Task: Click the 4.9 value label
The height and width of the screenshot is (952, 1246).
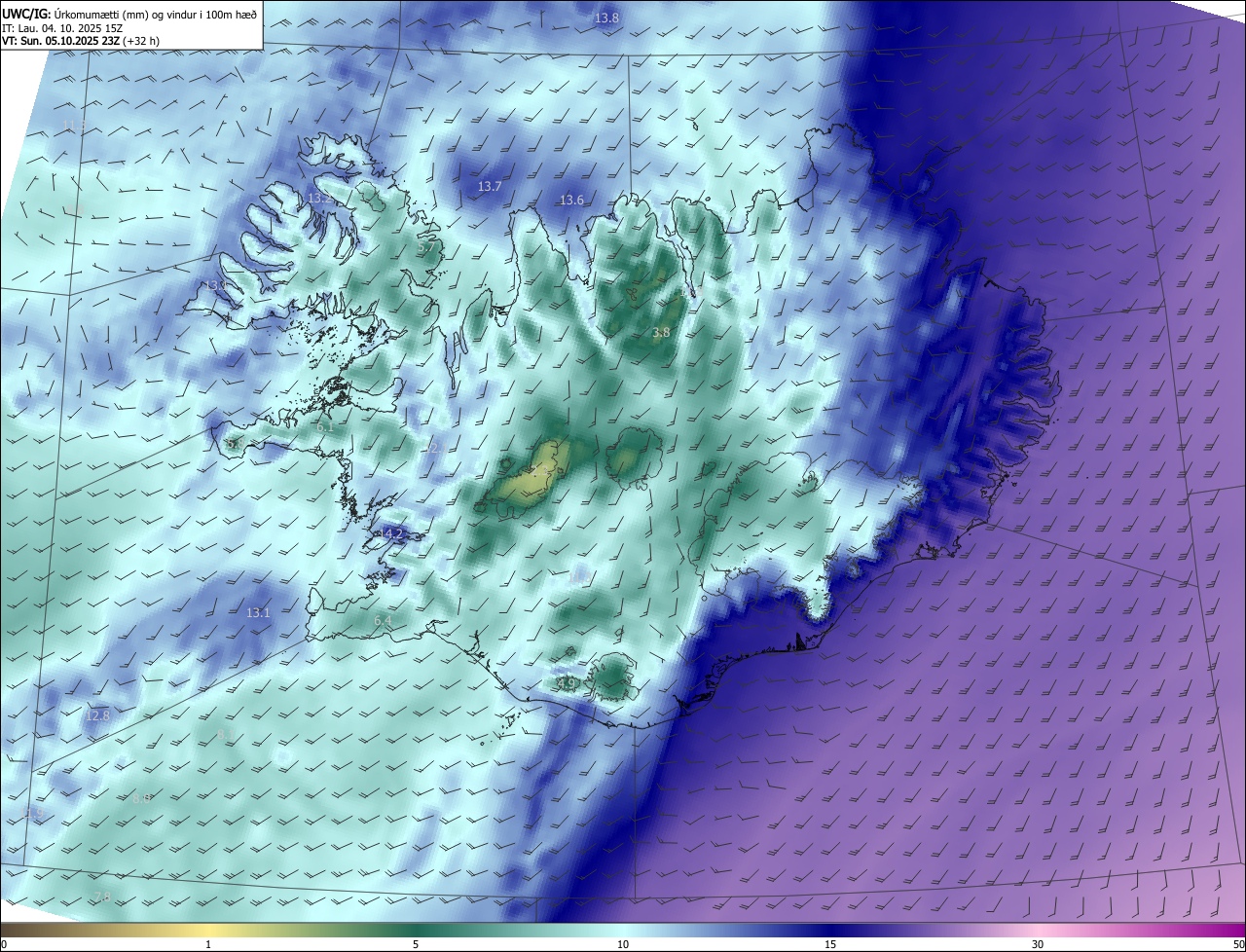Action: (566, 684)
